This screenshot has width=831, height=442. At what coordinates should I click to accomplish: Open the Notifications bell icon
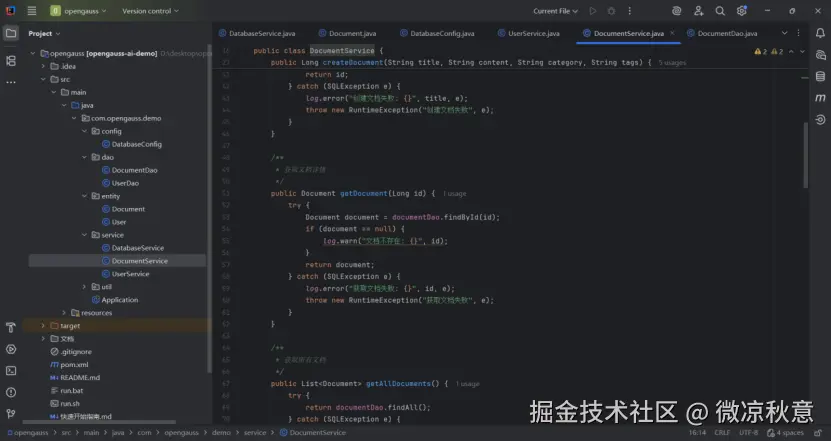pos(820,33)
